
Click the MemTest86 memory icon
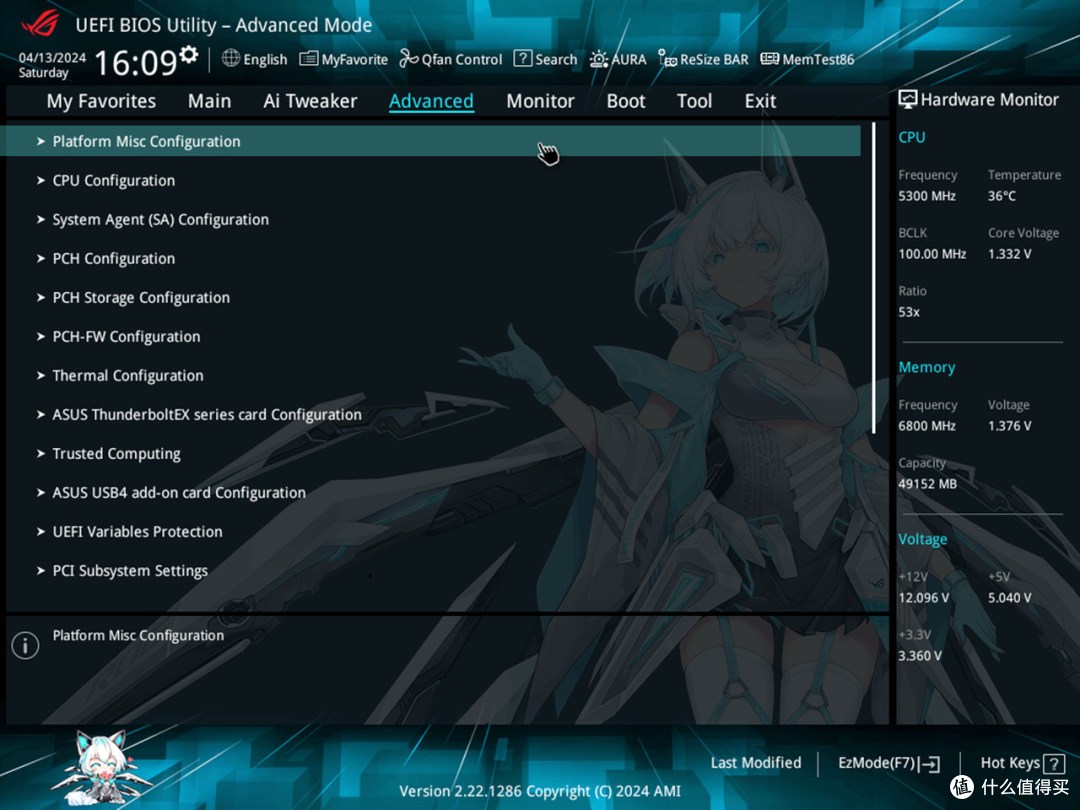pyautogui.click(x=769, y=59)
